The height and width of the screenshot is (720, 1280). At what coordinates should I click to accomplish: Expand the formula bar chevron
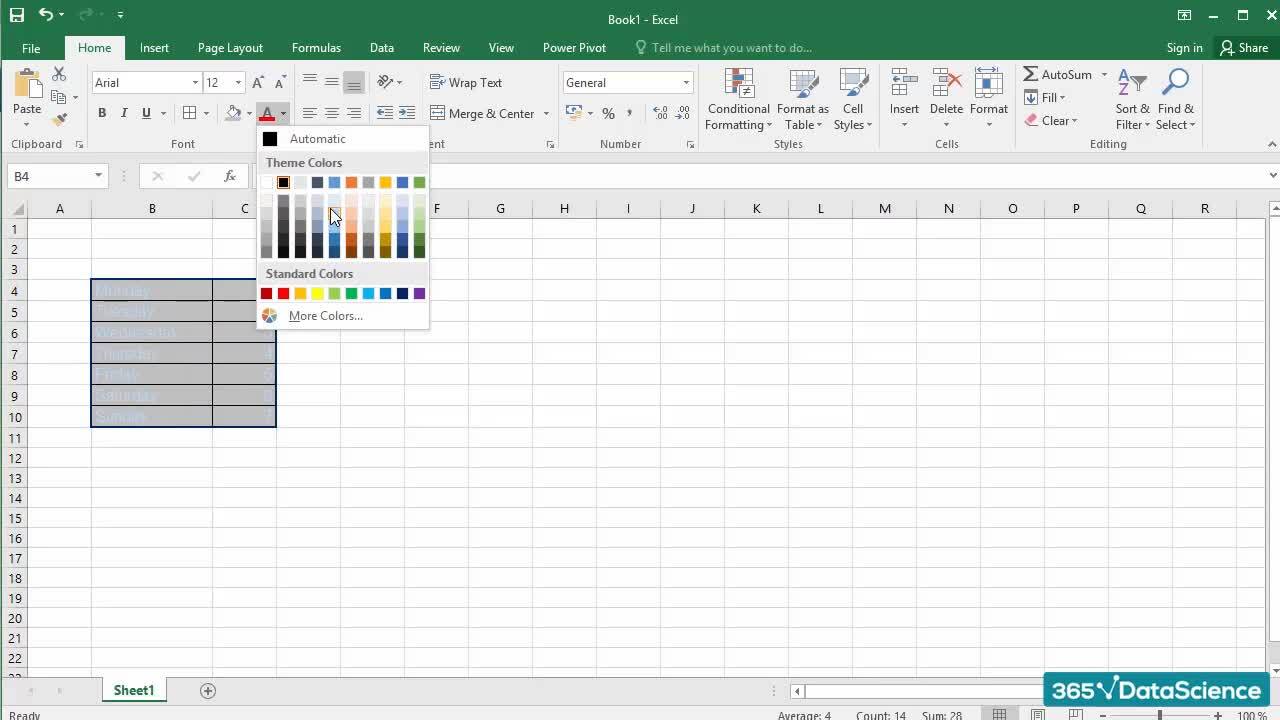click(x=1273, y=176)
